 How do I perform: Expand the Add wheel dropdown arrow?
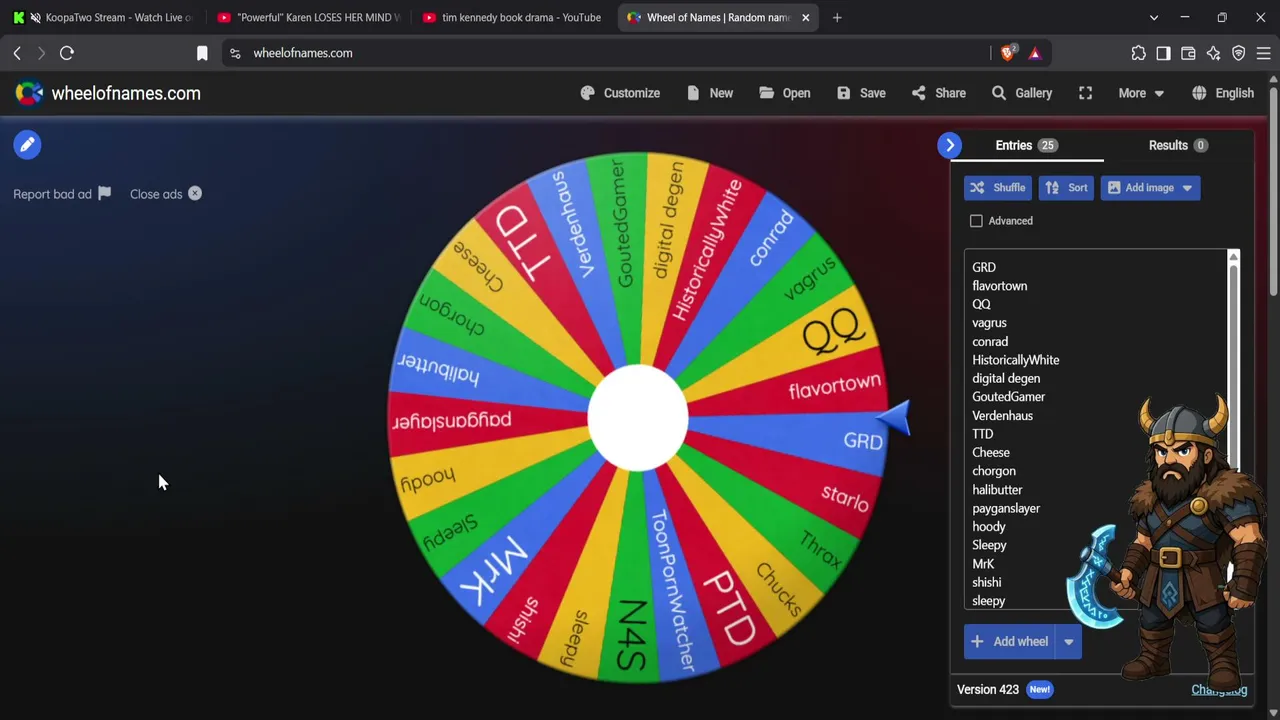(x=1068, y=642)
